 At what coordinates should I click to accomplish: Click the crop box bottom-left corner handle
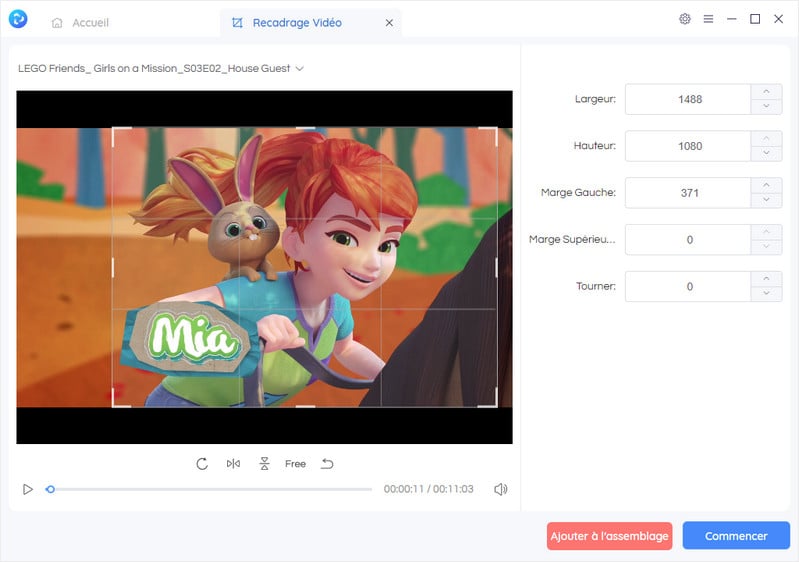[113, 407]
